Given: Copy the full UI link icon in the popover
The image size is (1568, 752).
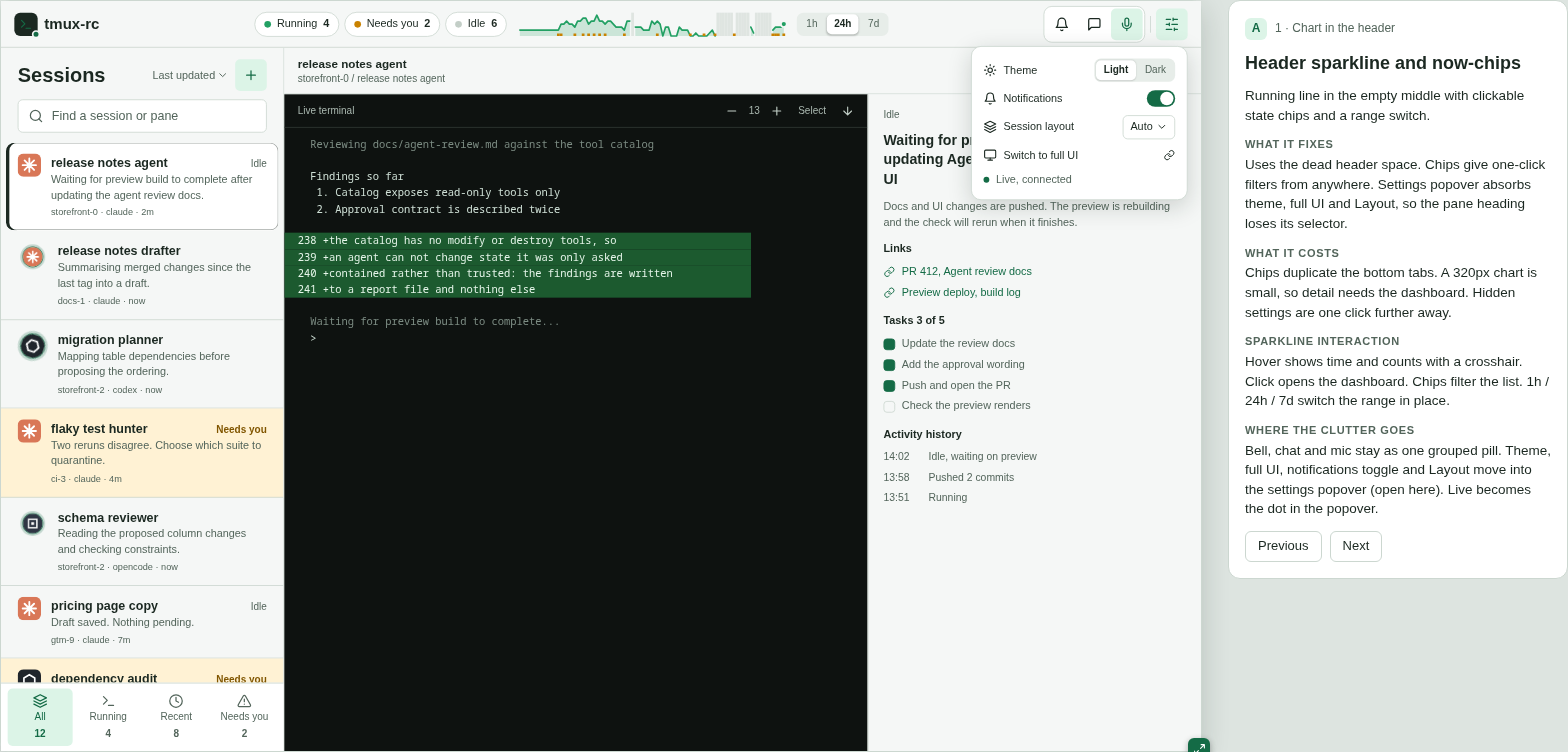Looking at the screenshot, I should point(1169,155).
